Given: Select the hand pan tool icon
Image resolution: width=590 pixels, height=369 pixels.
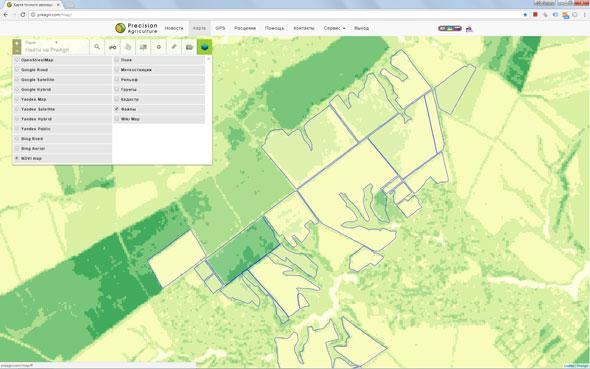Looking at the screenshot, I should (x=128, y=47).
